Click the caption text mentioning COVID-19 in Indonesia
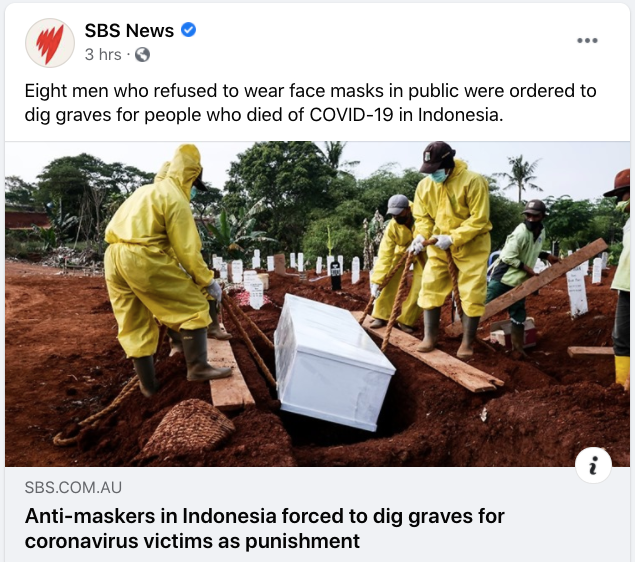Viewport: 635px width, 562px height. click(406, 115)
